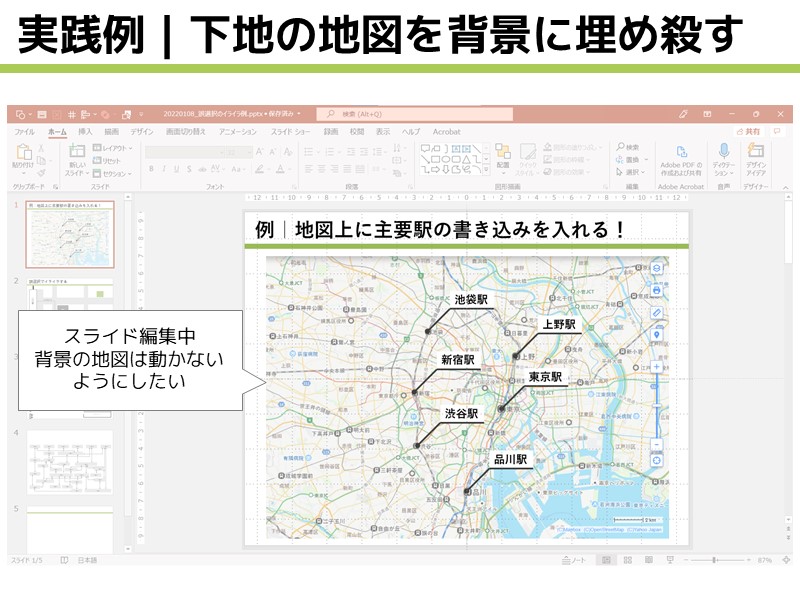Open the Quick Styles (クイックスタイル) dropdown
Viewport: 800px width, 600px height.
point(528,160)
